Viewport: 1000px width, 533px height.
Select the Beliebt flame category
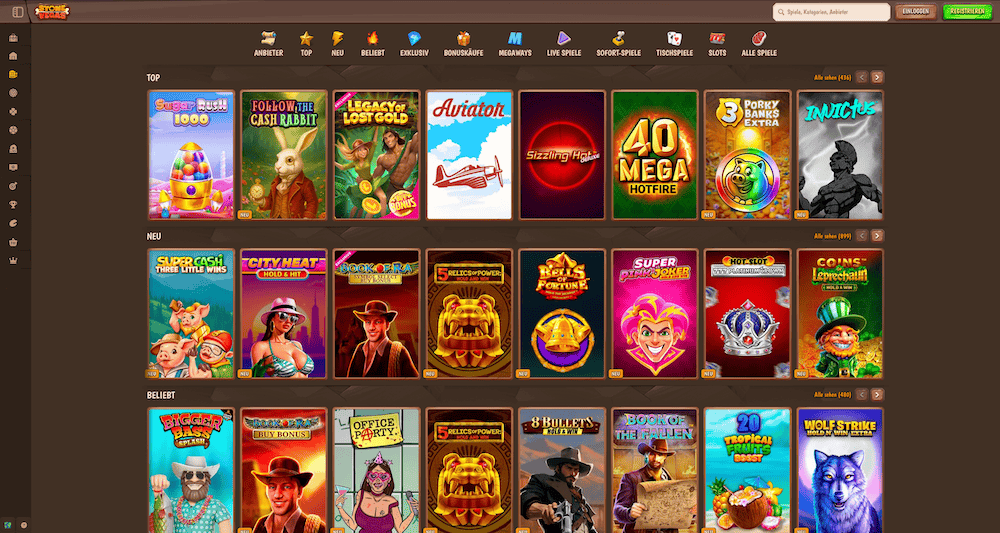[372, 44]
